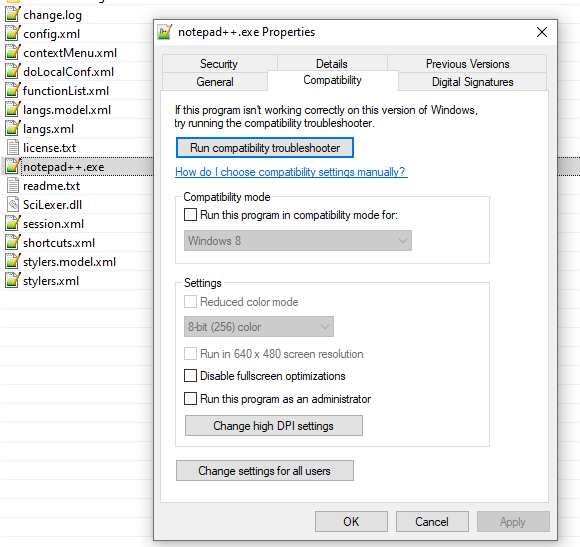The width and height of the screenshot is (580, 547).
Task: Open the Windows 8 compatibility mode dropdown
Action: [x=298, y=241]
